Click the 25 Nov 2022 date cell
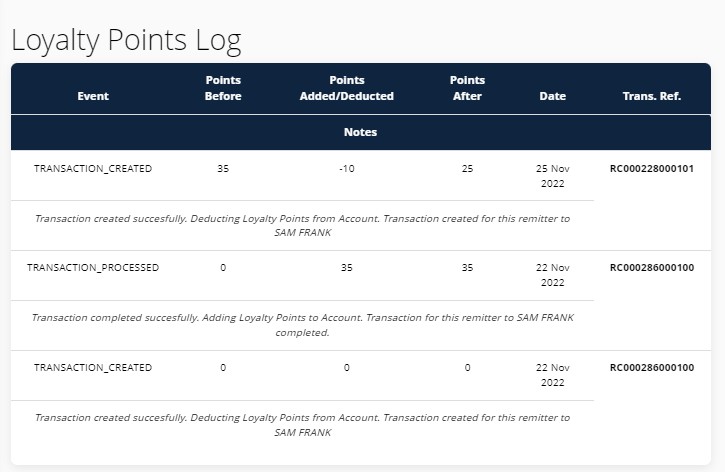Screen dimensions: 725x472 [553, 176]
